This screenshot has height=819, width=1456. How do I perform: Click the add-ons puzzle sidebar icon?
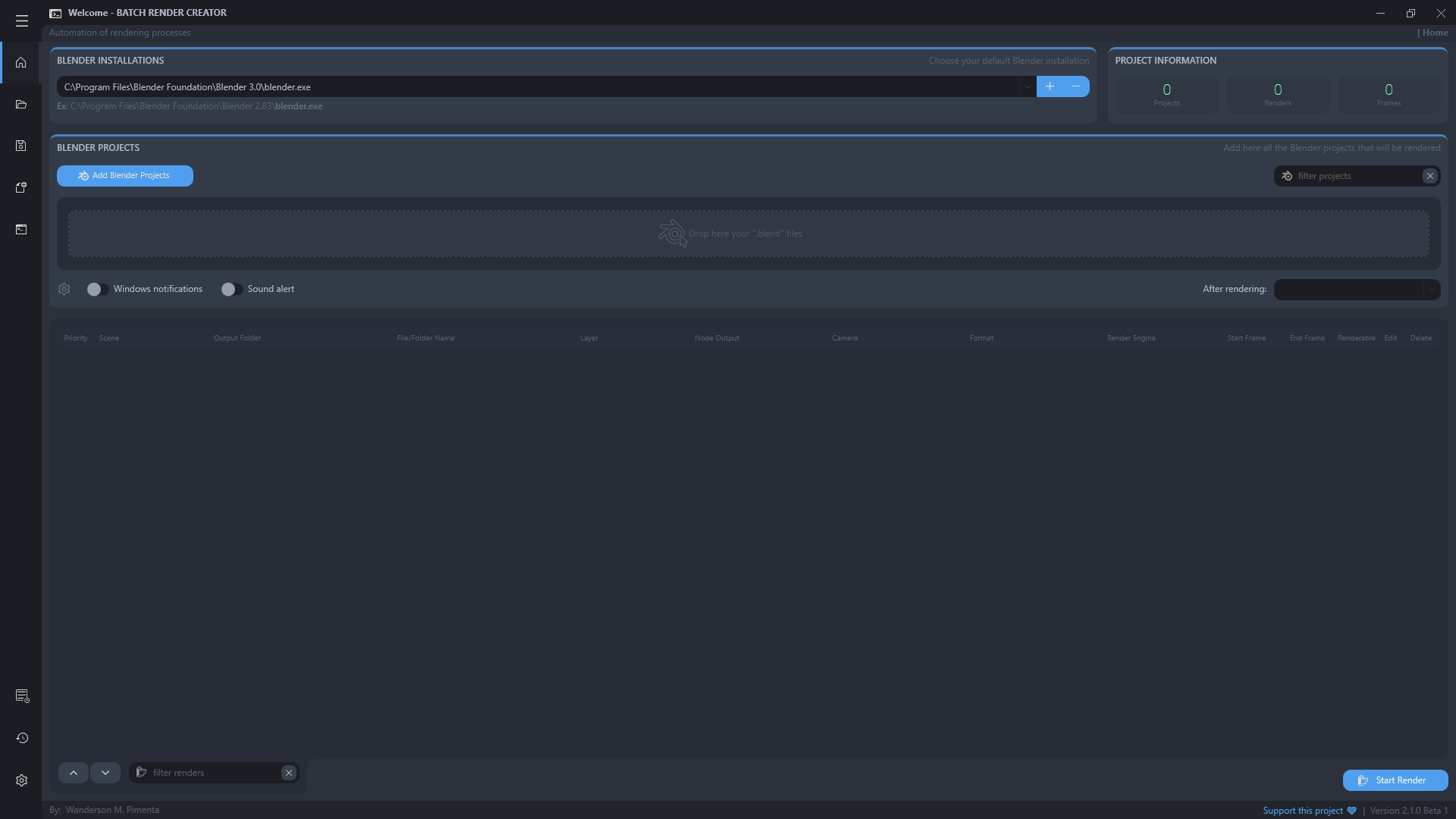coord(21,187)
